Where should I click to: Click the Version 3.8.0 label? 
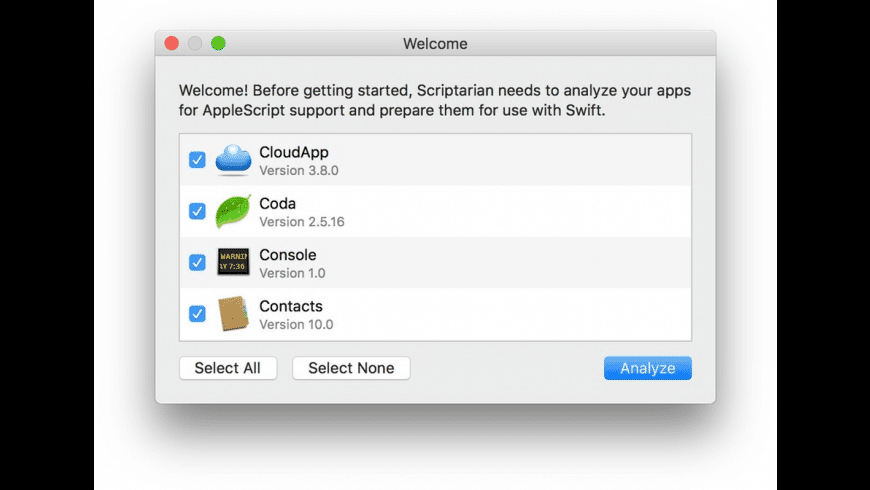tap(299, 170)
